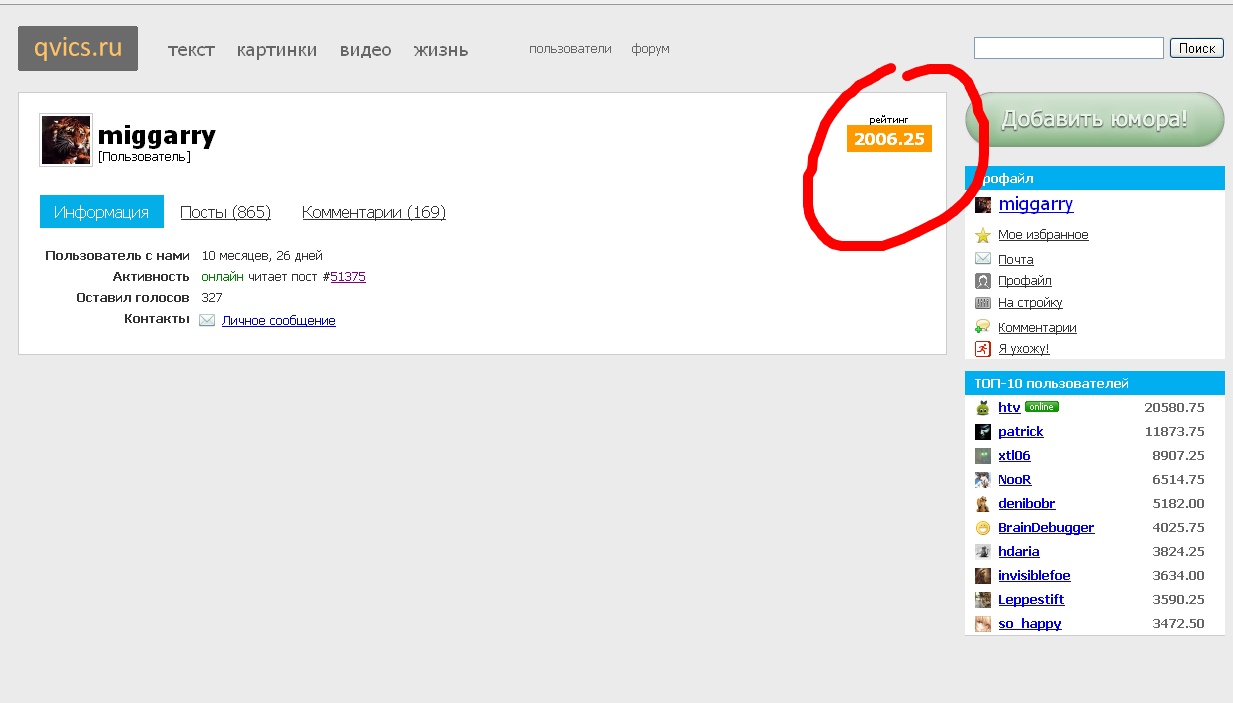Switch to the Комментарии (169) tab

[374, 212]
